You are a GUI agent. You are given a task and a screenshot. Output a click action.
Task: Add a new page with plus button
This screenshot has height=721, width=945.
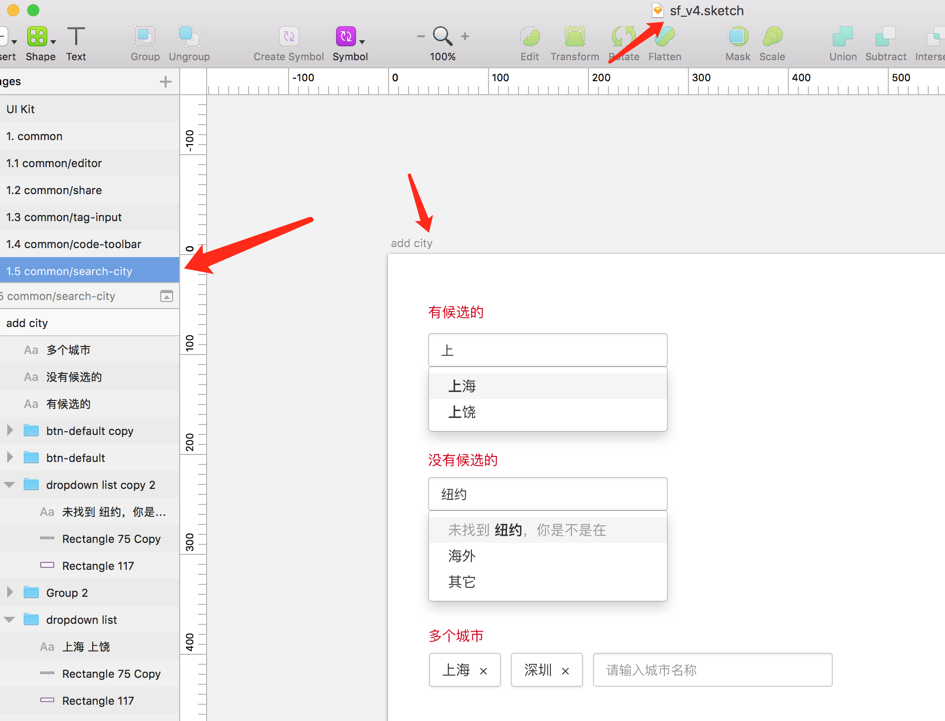(165, 82)
